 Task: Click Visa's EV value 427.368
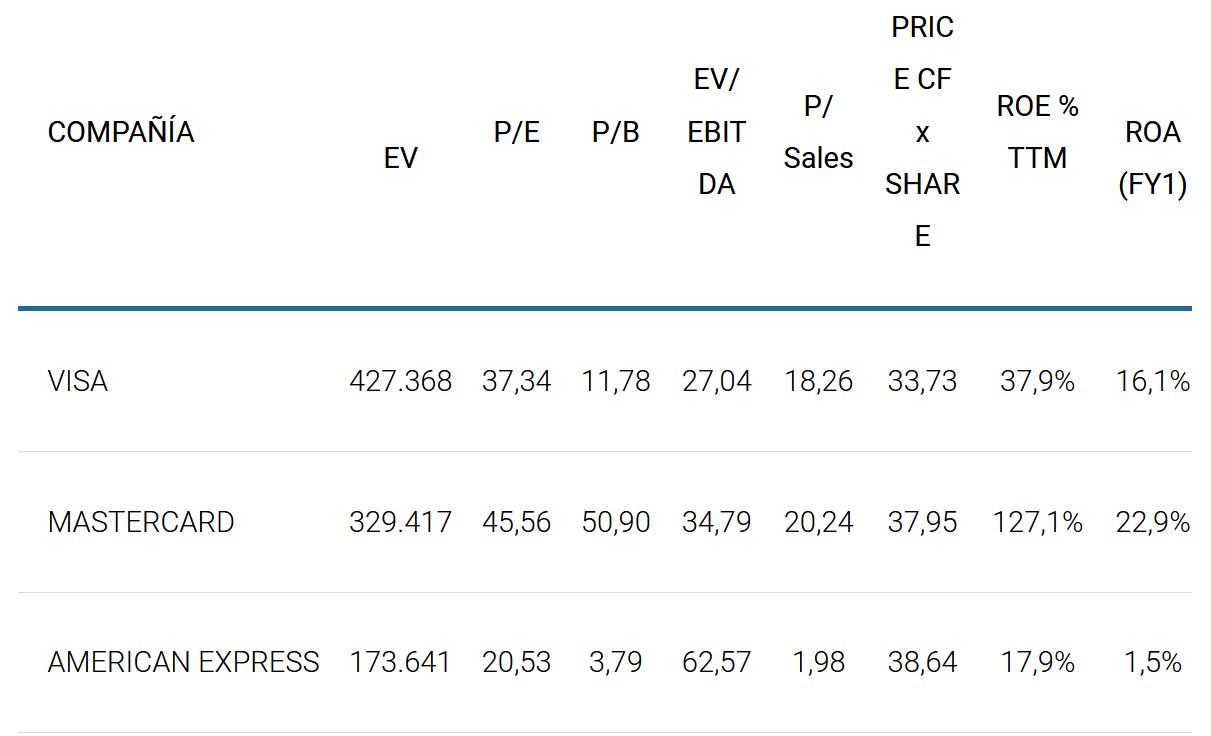(400, 381)
